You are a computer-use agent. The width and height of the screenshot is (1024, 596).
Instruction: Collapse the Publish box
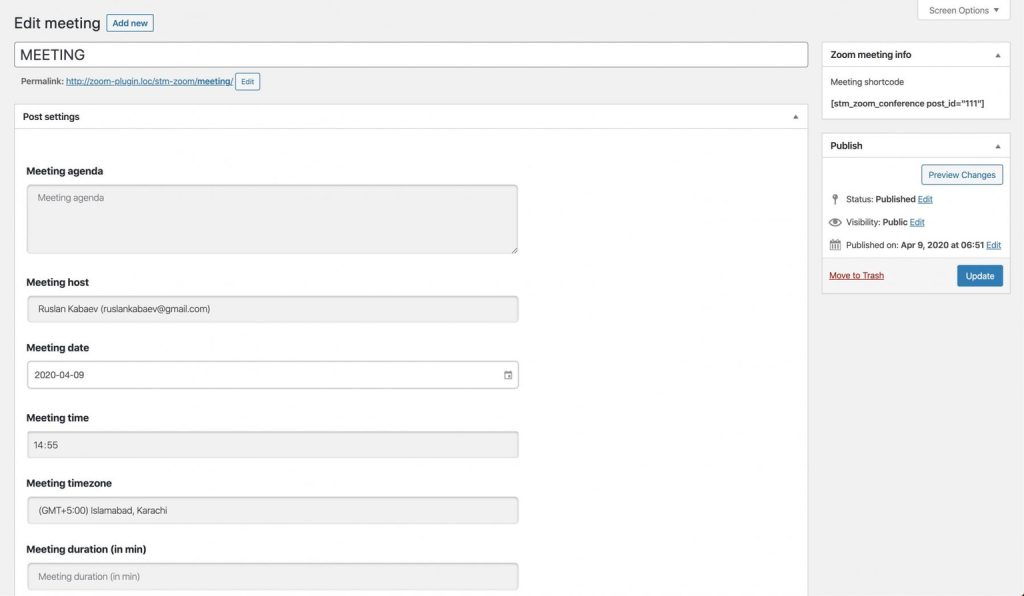click(997, 146)
